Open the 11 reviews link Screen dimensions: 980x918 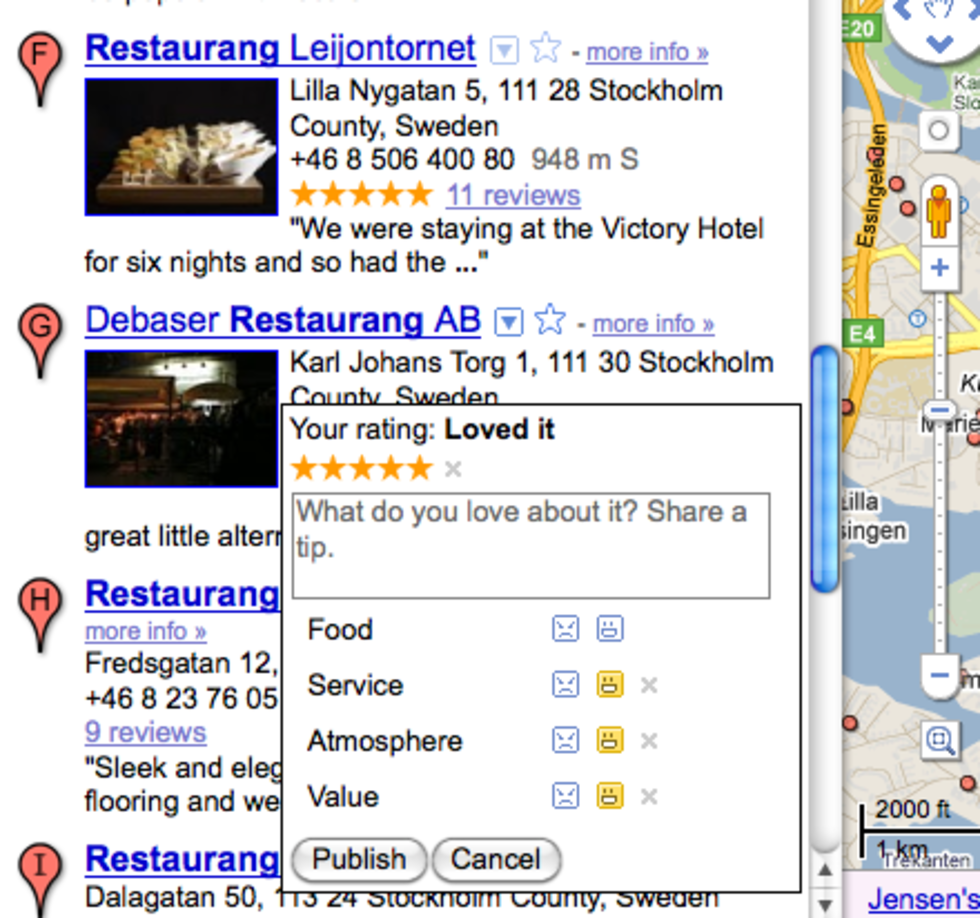513,195
